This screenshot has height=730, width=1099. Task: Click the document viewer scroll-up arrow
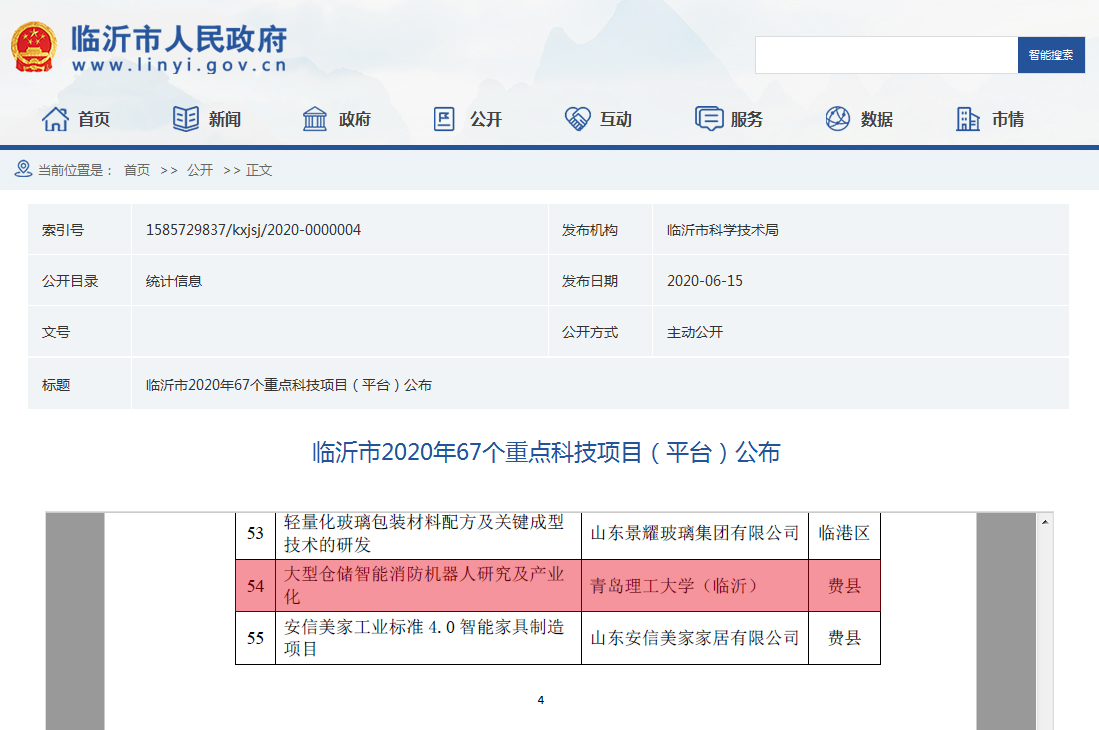pos(1045,522)
